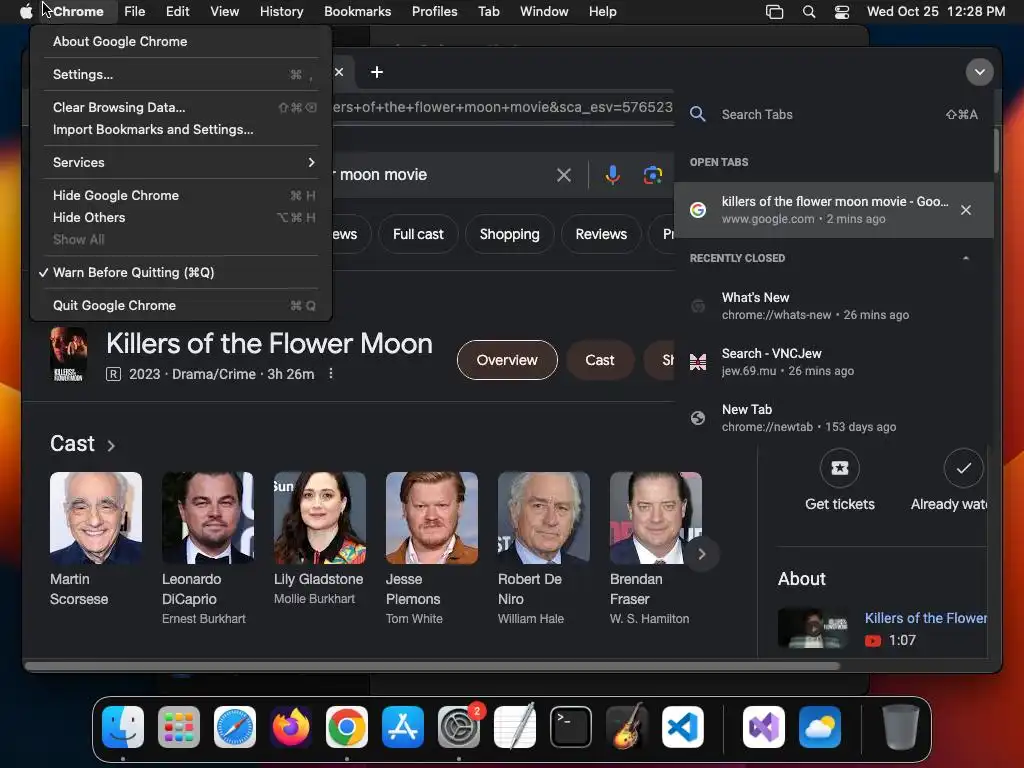Open System Settings from the Dock

click(459, 727)
